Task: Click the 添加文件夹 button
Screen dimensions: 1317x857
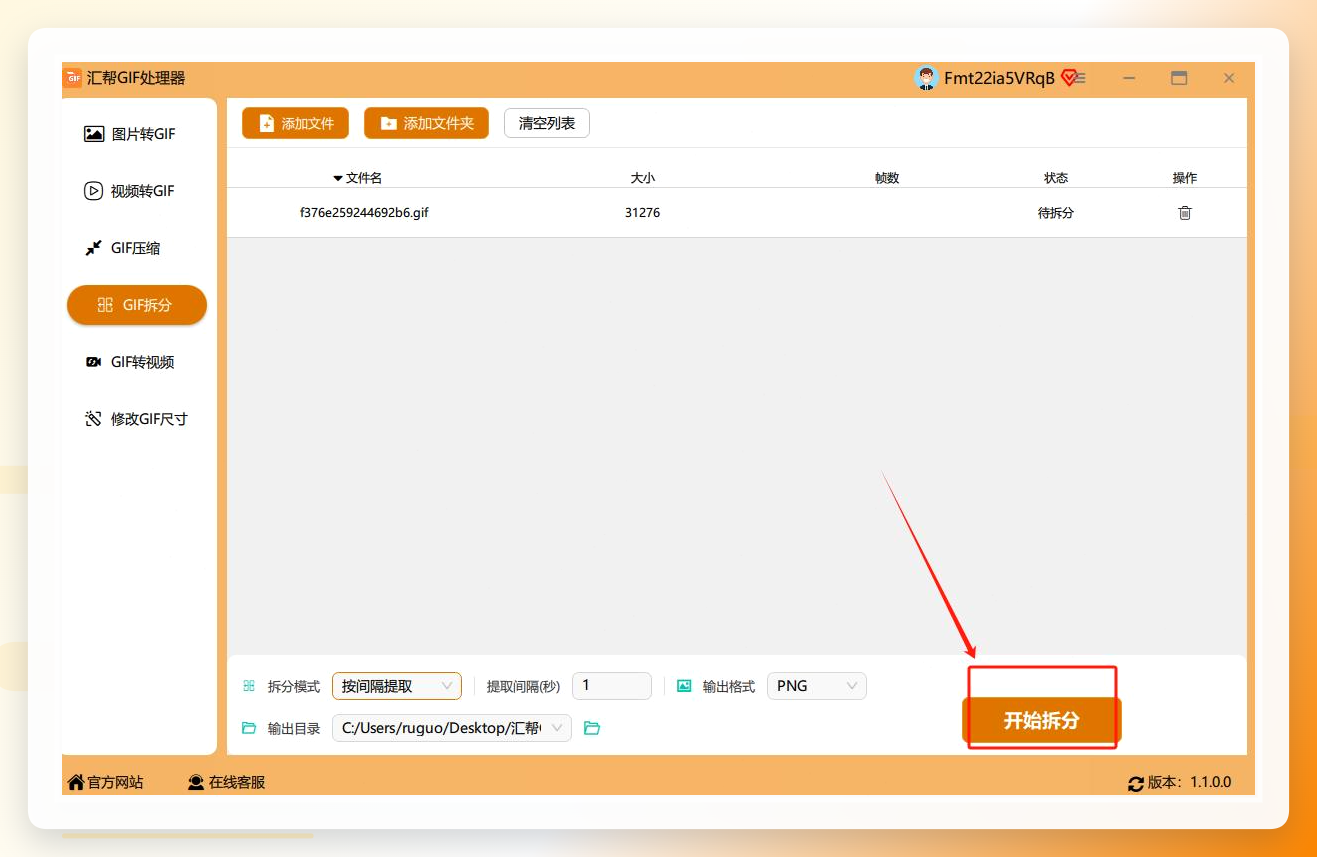Action: (426, 123)
